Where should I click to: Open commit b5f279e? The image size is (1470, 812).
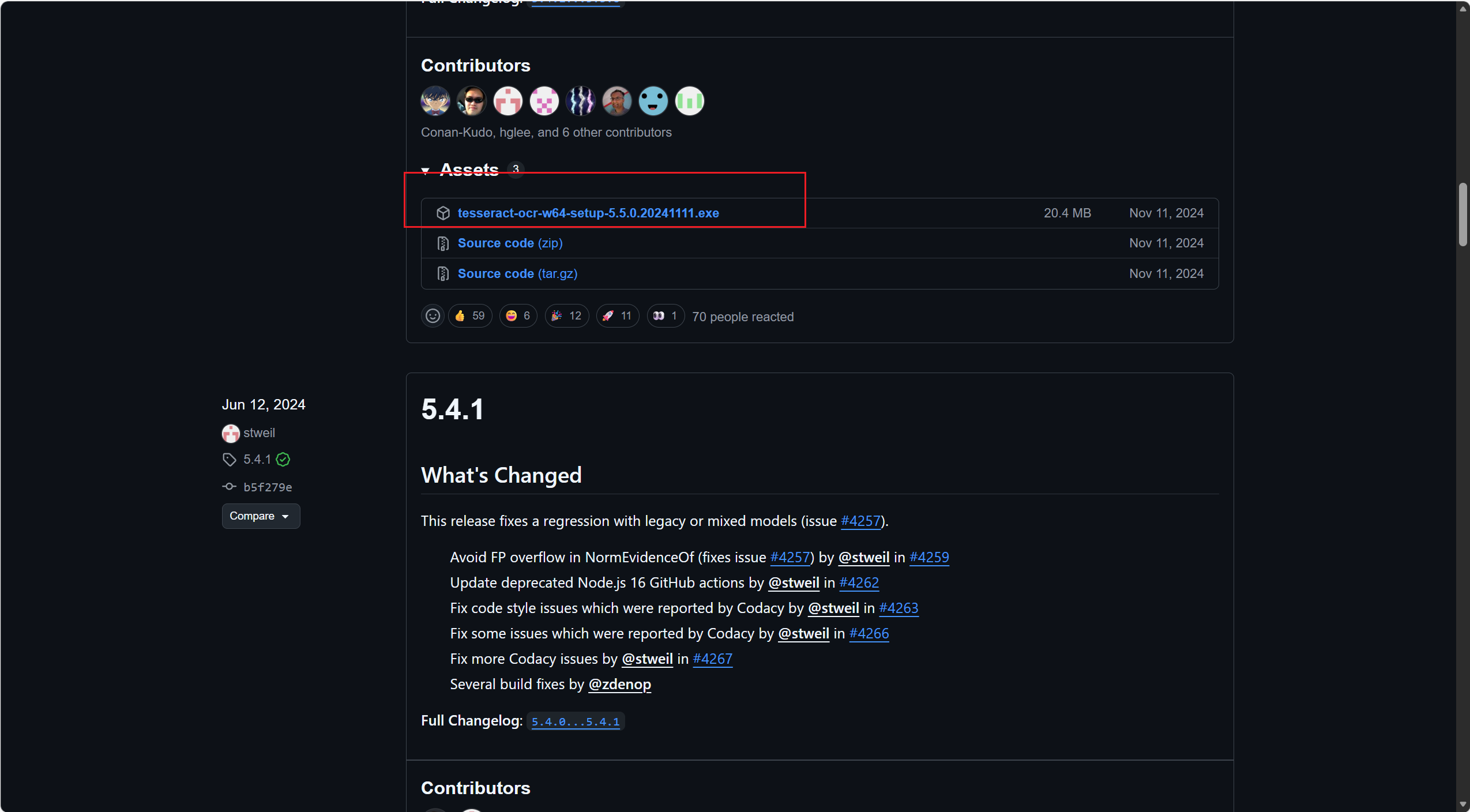pyautogui.click(x=267, y=487)
